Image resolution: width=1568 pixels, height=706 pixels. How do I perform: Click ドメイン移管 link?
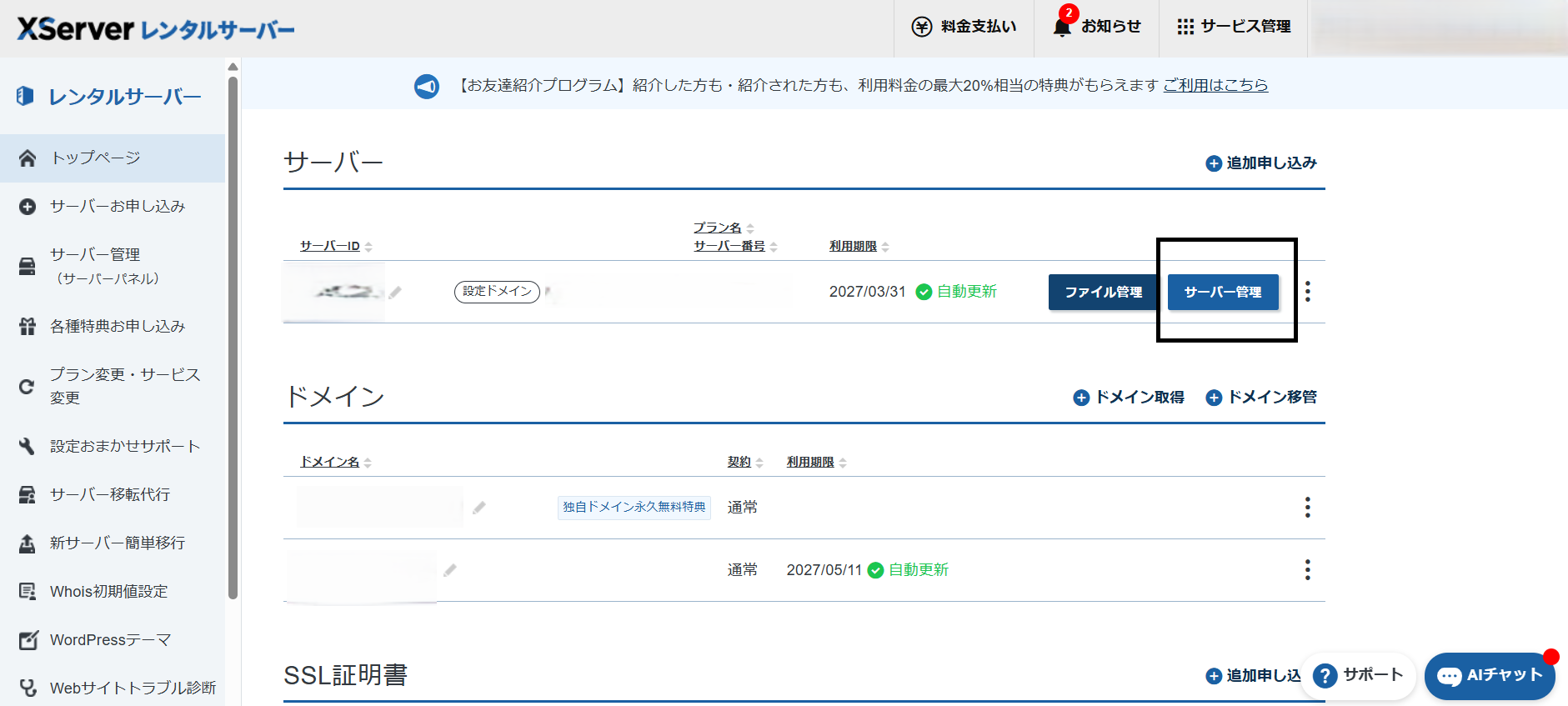pos(1261,398)
